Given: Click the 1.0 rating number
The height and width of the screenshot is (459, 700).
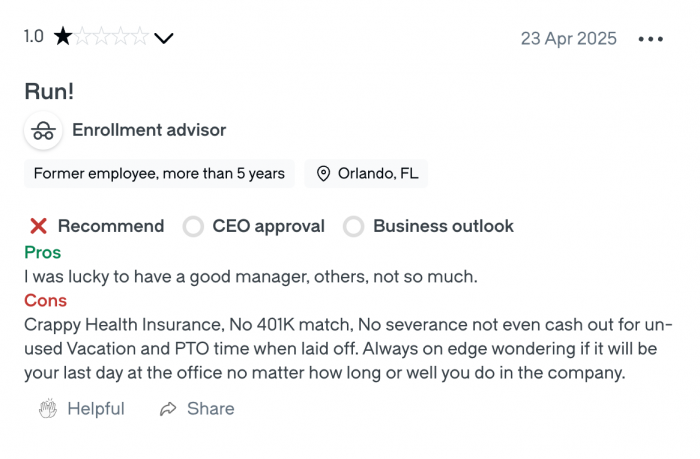Looking at the screenshot, I should pyautogui.click(x=34, y=37).
